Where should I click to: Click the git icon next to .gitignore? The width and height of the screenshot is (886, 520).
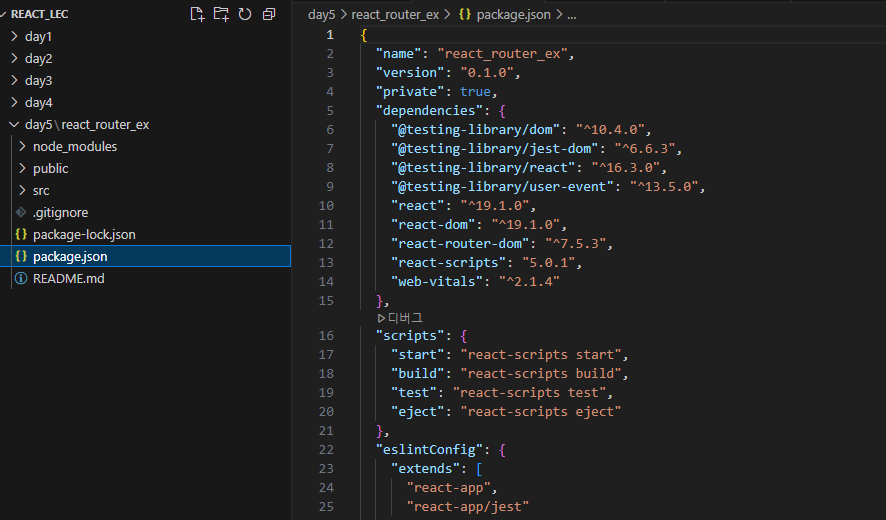coord(21,212)
